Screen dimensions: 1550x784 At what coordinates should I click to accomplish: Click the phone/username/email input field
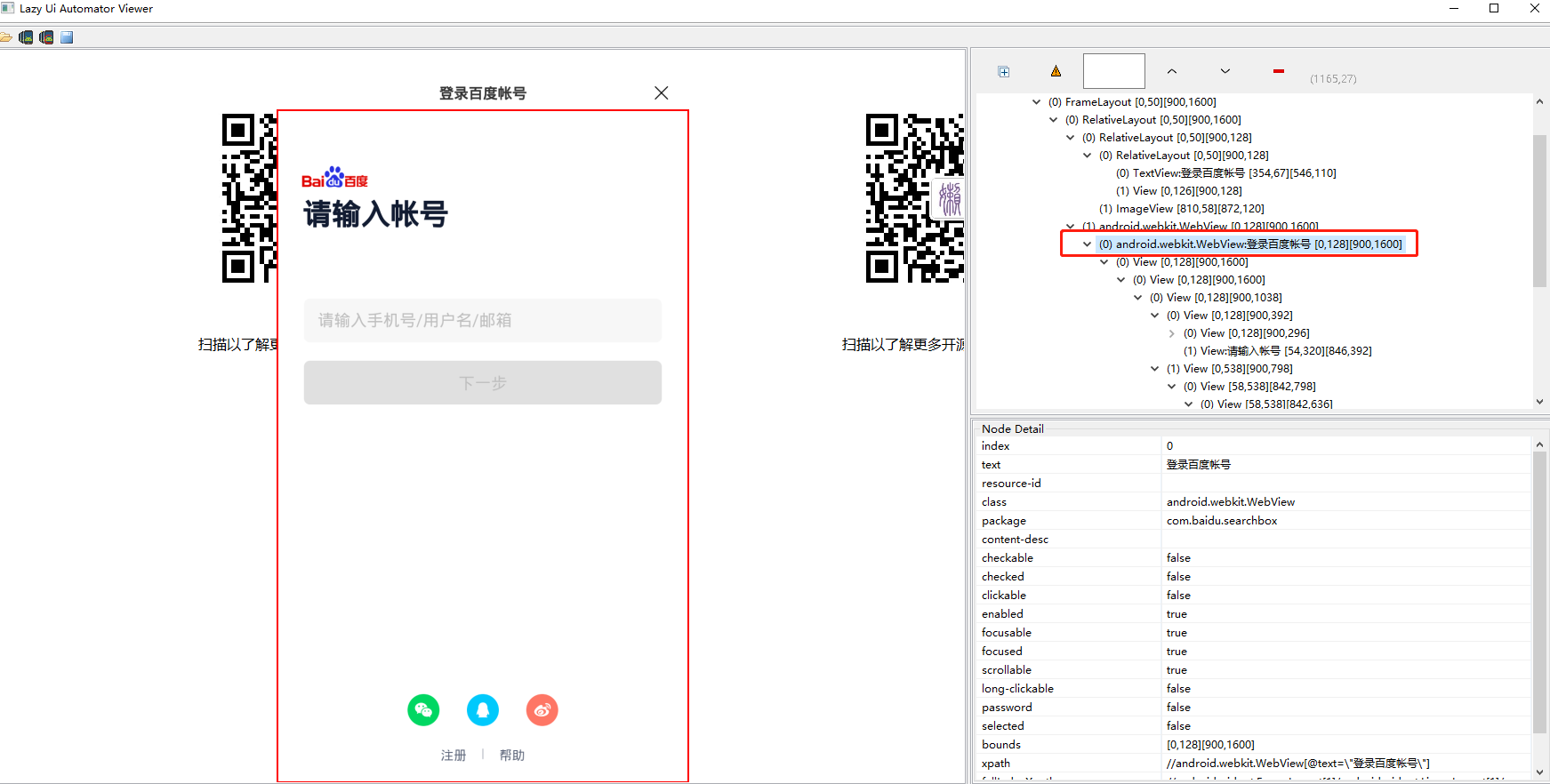483,321
